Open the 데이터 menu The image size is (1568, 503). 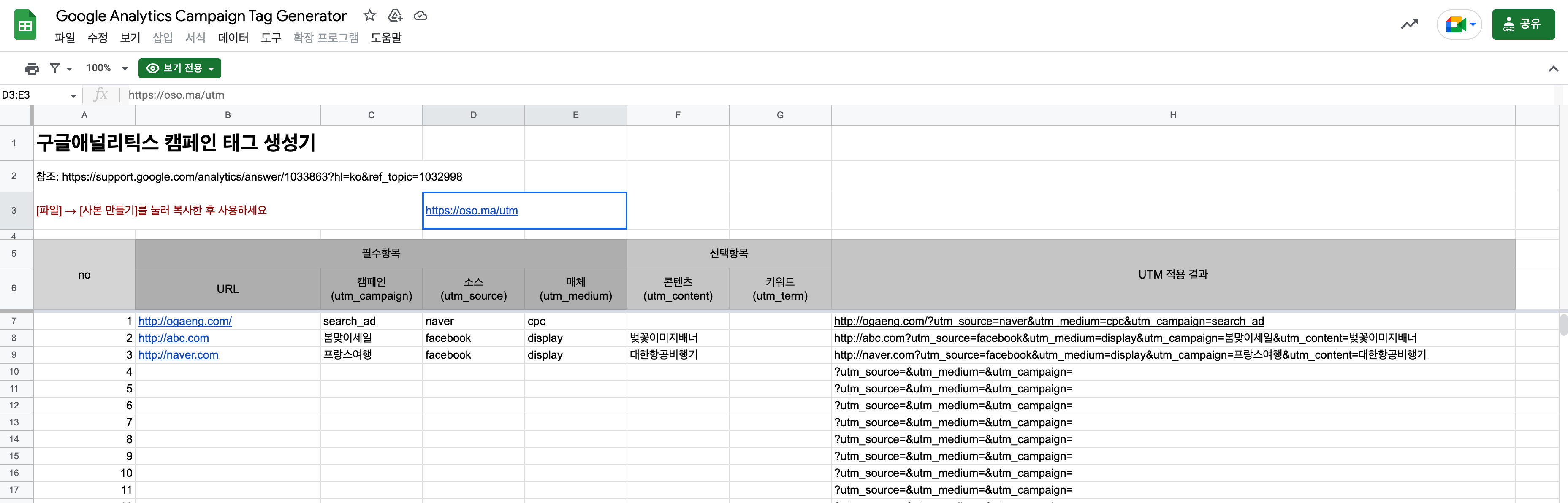(233, 38)
